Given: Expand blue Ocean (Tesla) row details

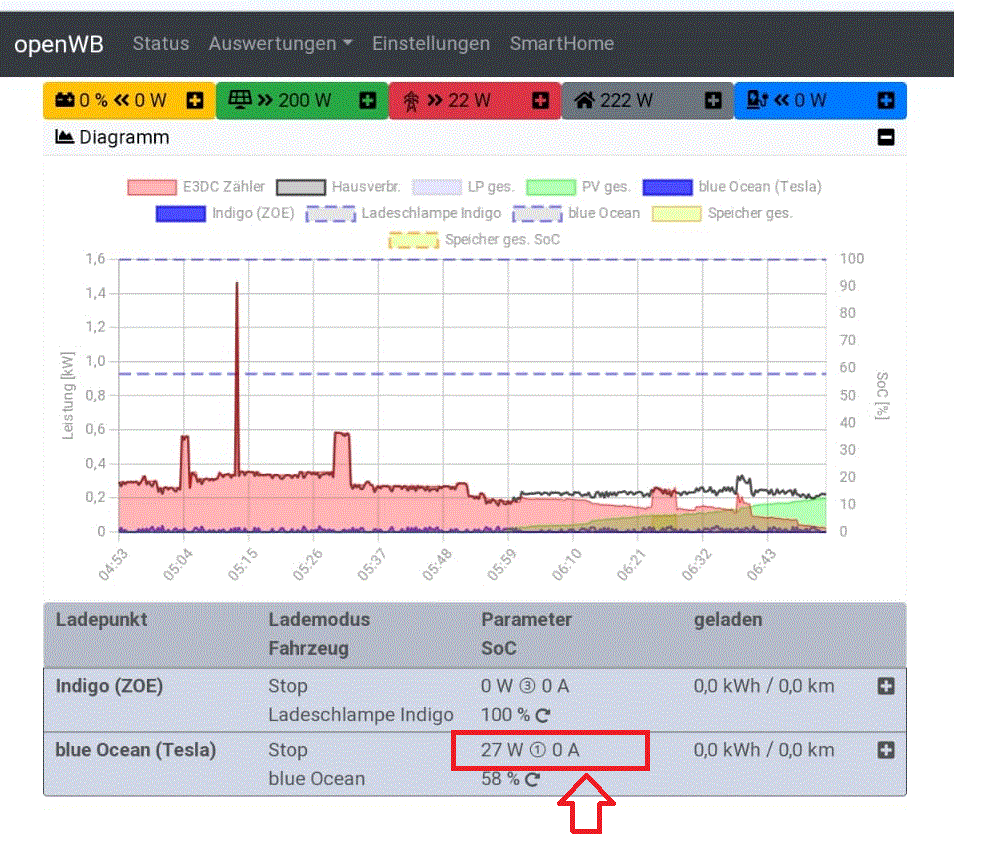Looking at the screenshot, I should [885, 750].
